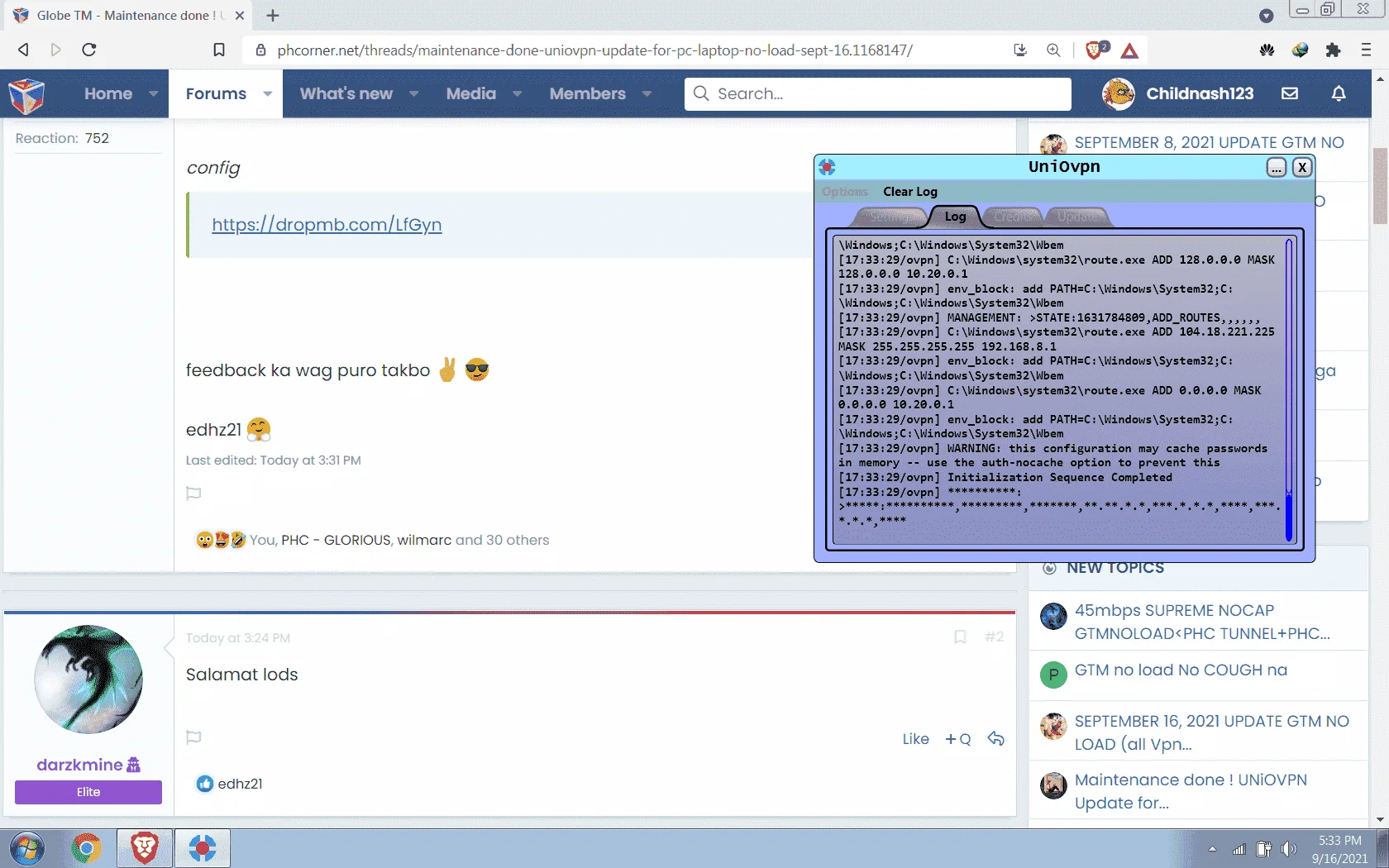The image size is (1389, 868).
Task: Reply to the Salamat lods post
Action: [996, 739]
